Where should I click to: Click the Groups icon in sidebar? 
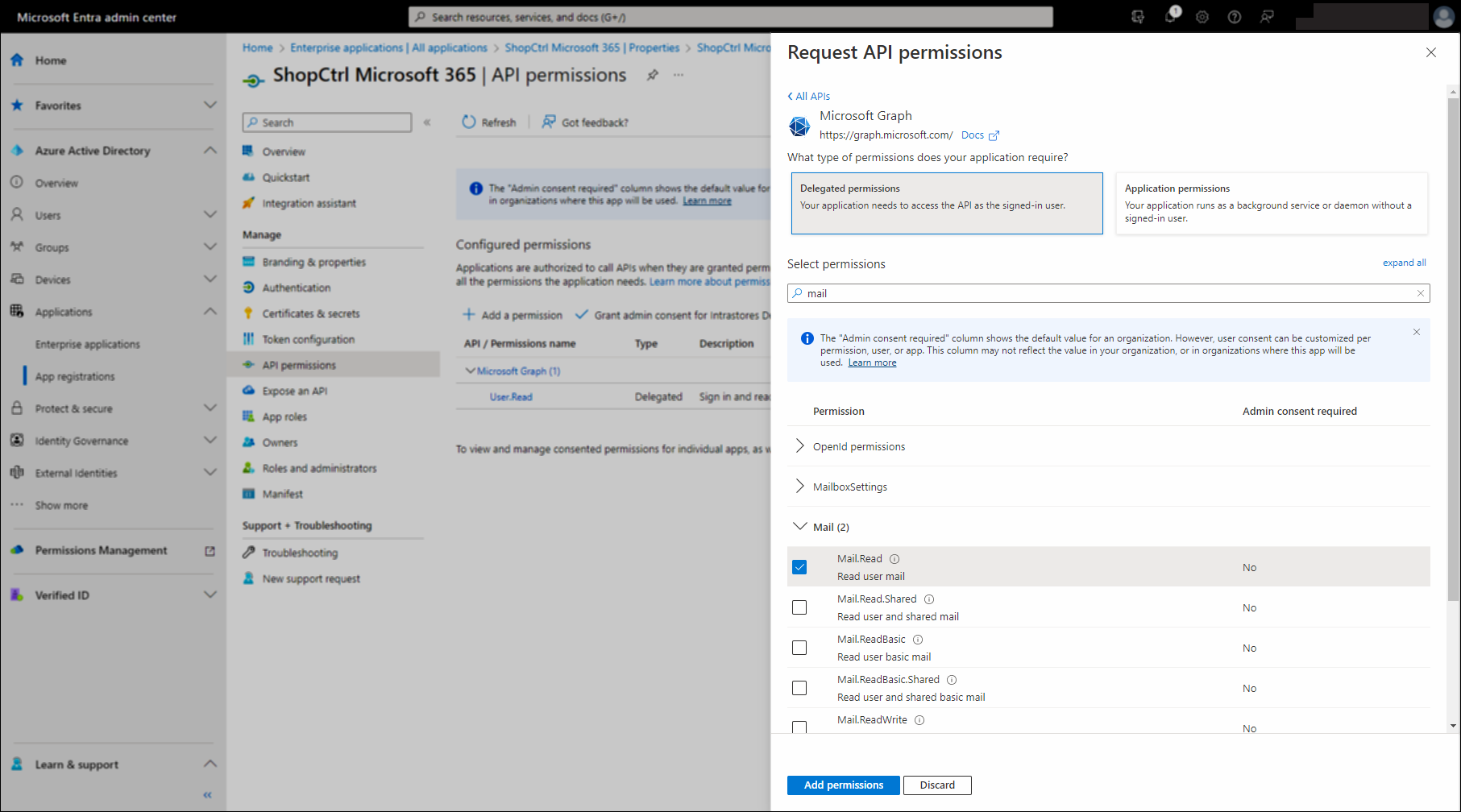click(17, 247)
